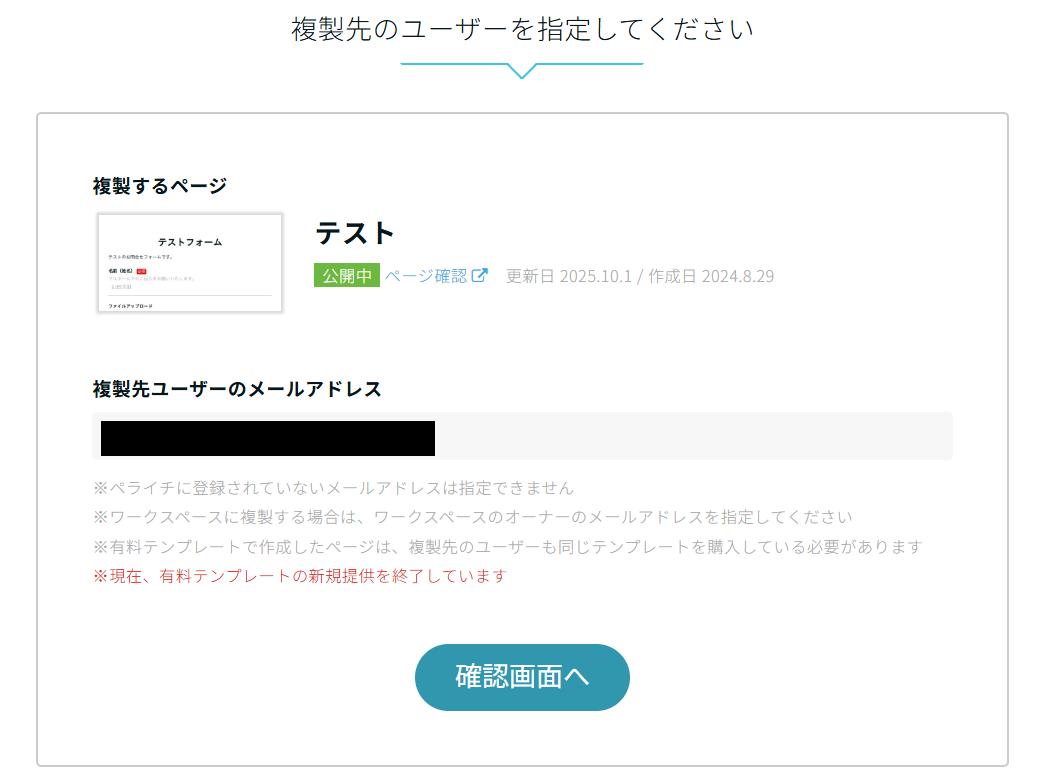The width and height of the screenshot is (1045, 780).
Task: Click the note starting ※有料テンプレートで作成したページは
Action: click(x=508, y=547)
